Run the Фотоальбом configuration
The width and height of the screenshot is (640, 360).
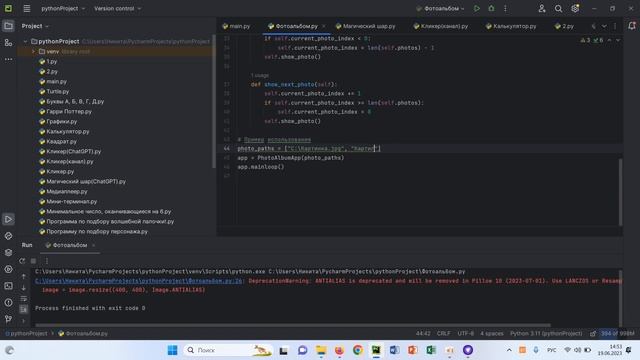[x=477, y=8]
